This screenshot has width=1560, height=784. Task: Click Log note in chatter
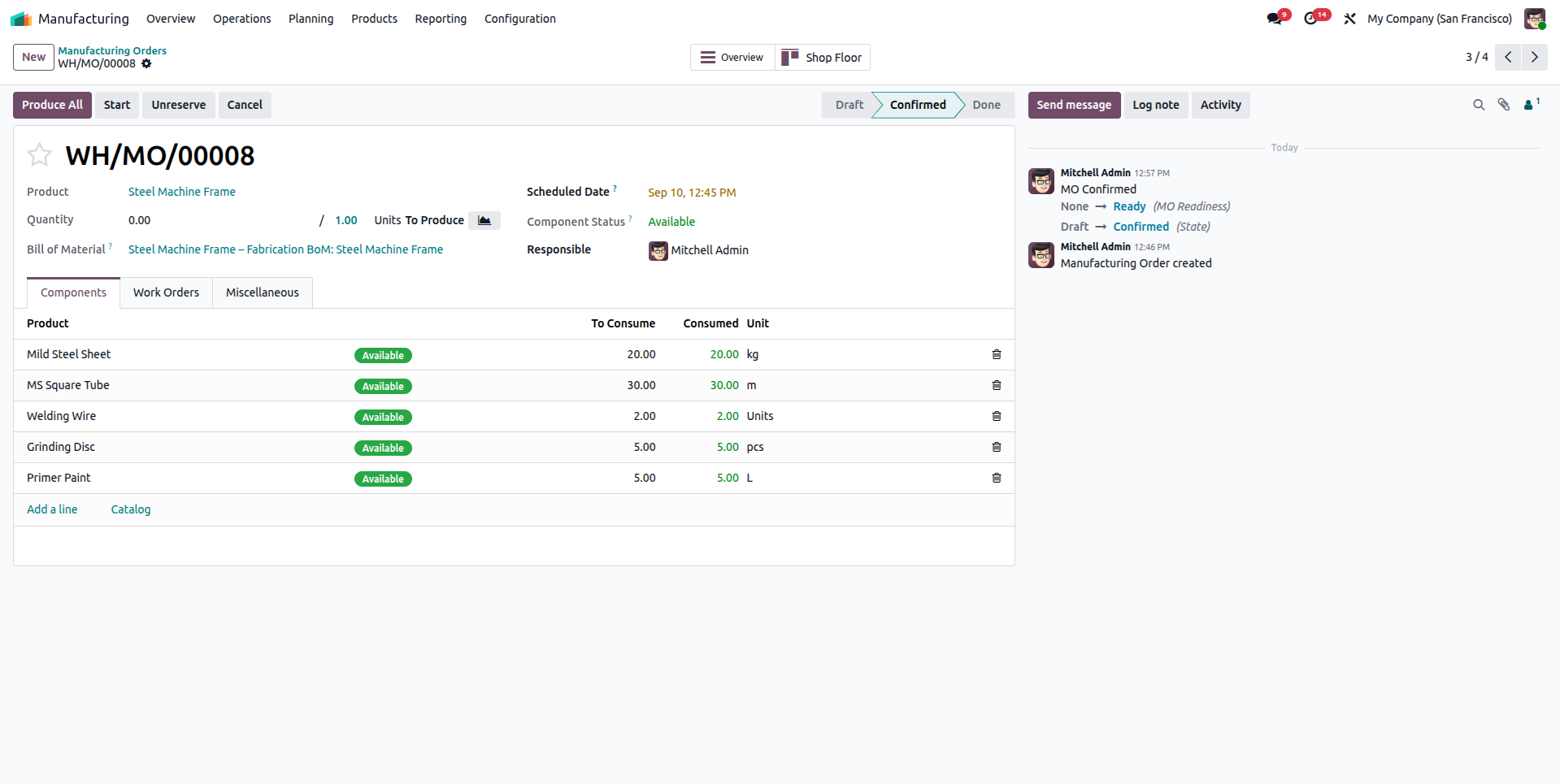click(1156, 105)
